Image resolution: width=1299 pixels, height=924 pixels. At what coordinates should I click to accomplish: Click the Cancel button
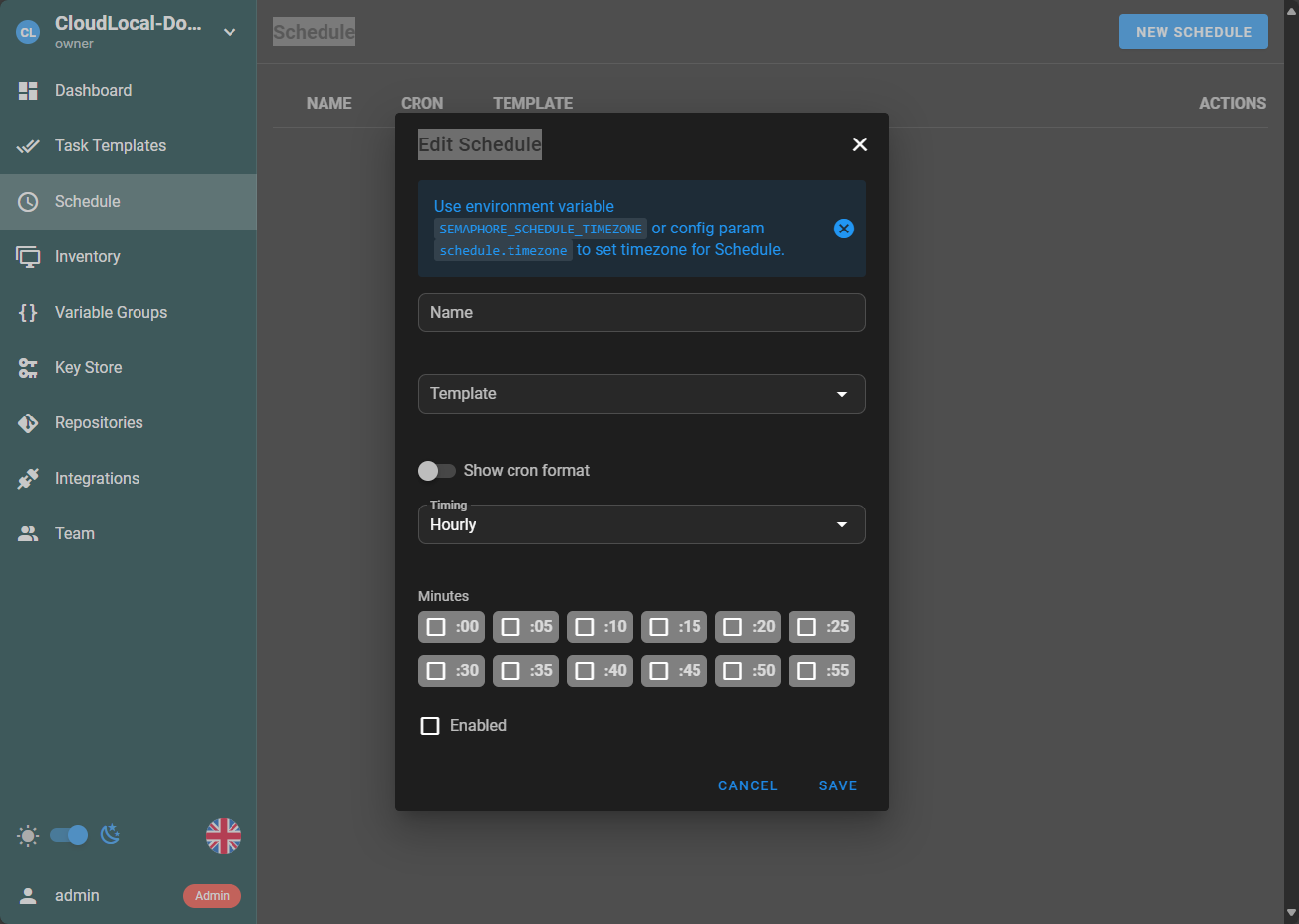(x=748, y=785)
